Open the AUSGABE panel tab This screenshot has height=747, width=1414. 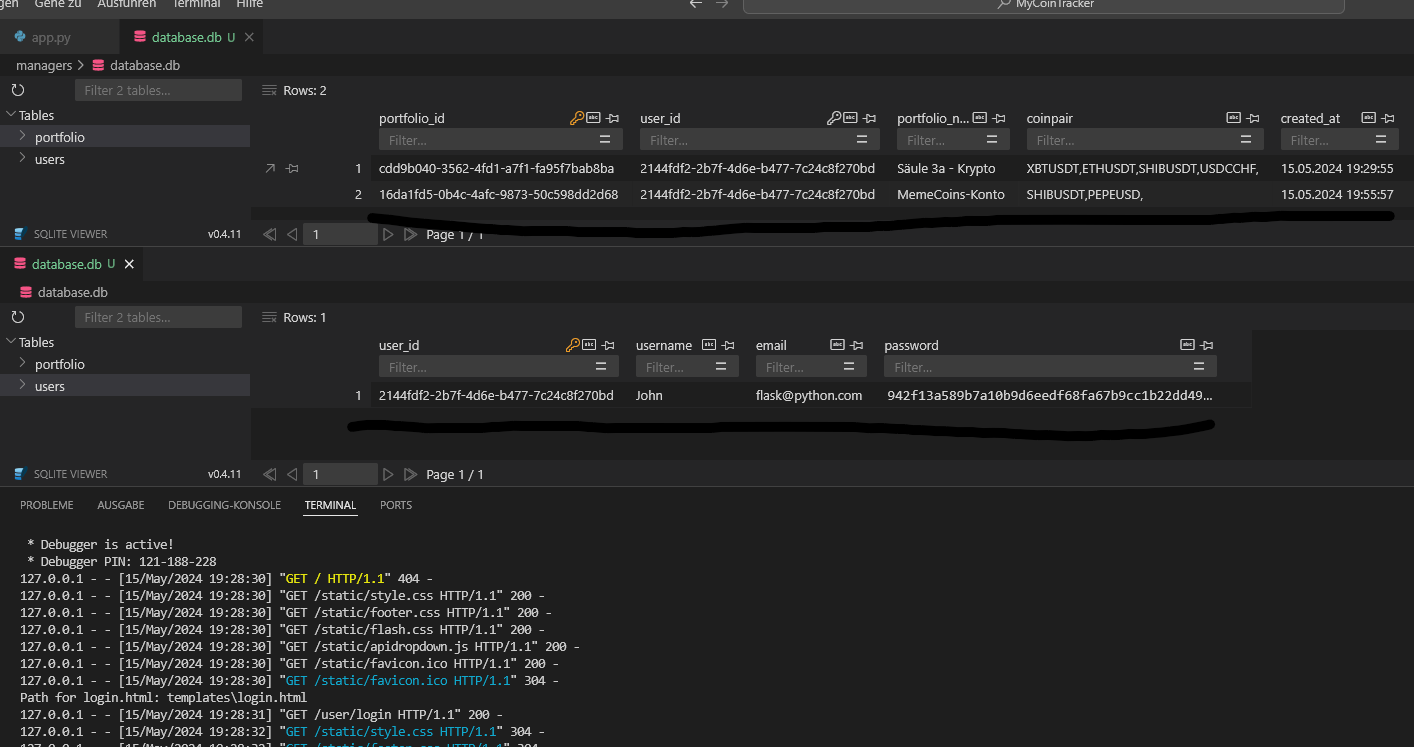(121, 505)
